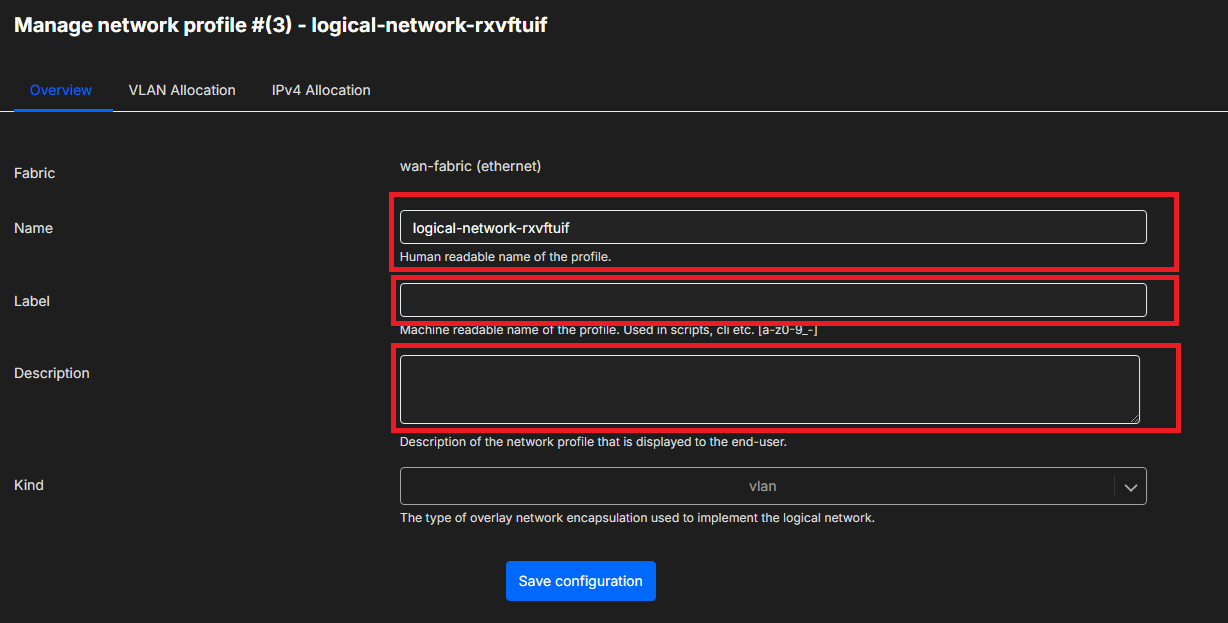Focus the empty Label text field
The image size is (1228, 623).
pyautogui.click(x=772, y=300)
